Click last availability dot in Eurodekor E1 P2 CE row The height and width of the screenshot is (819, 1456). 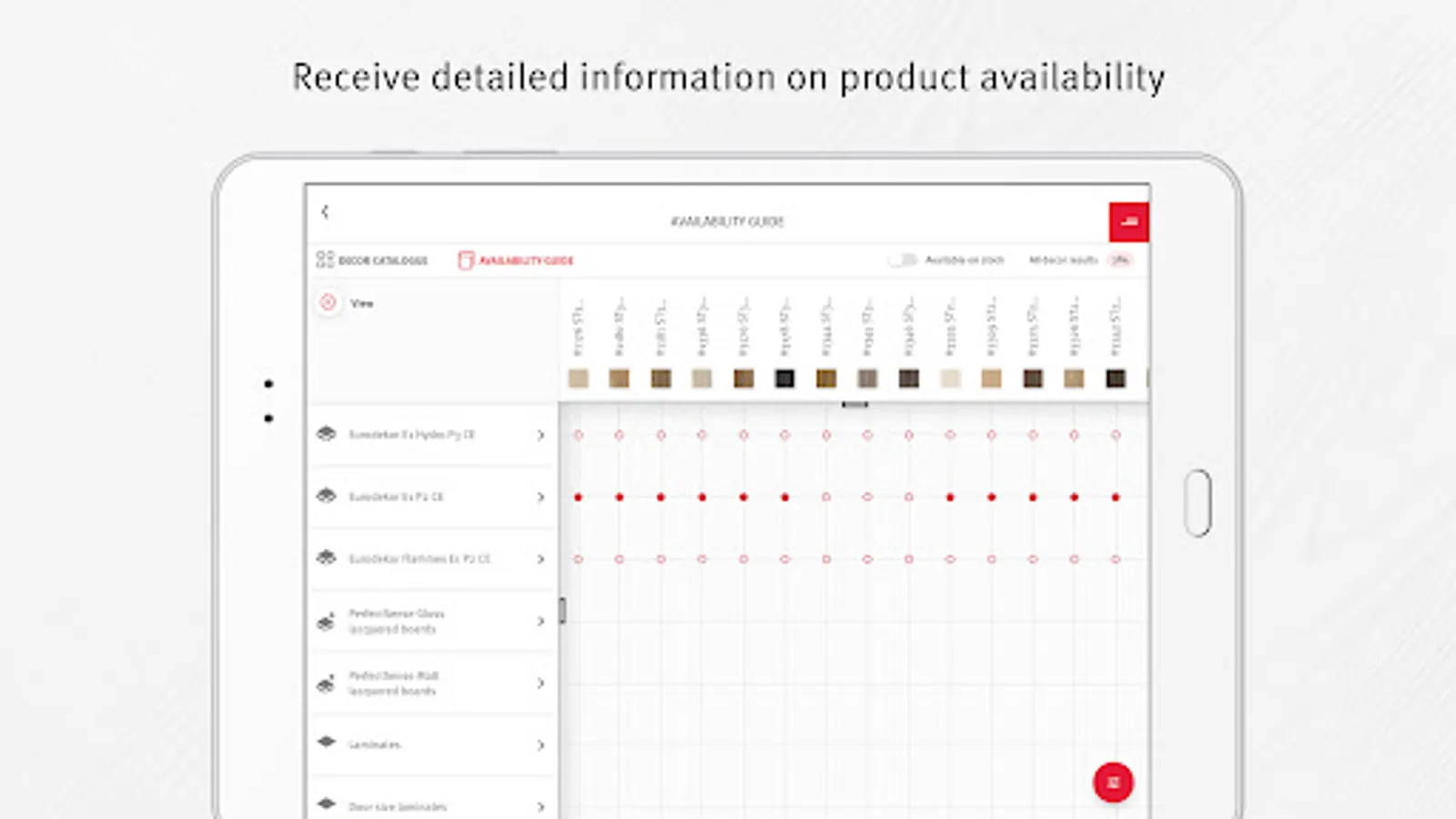1116,497
